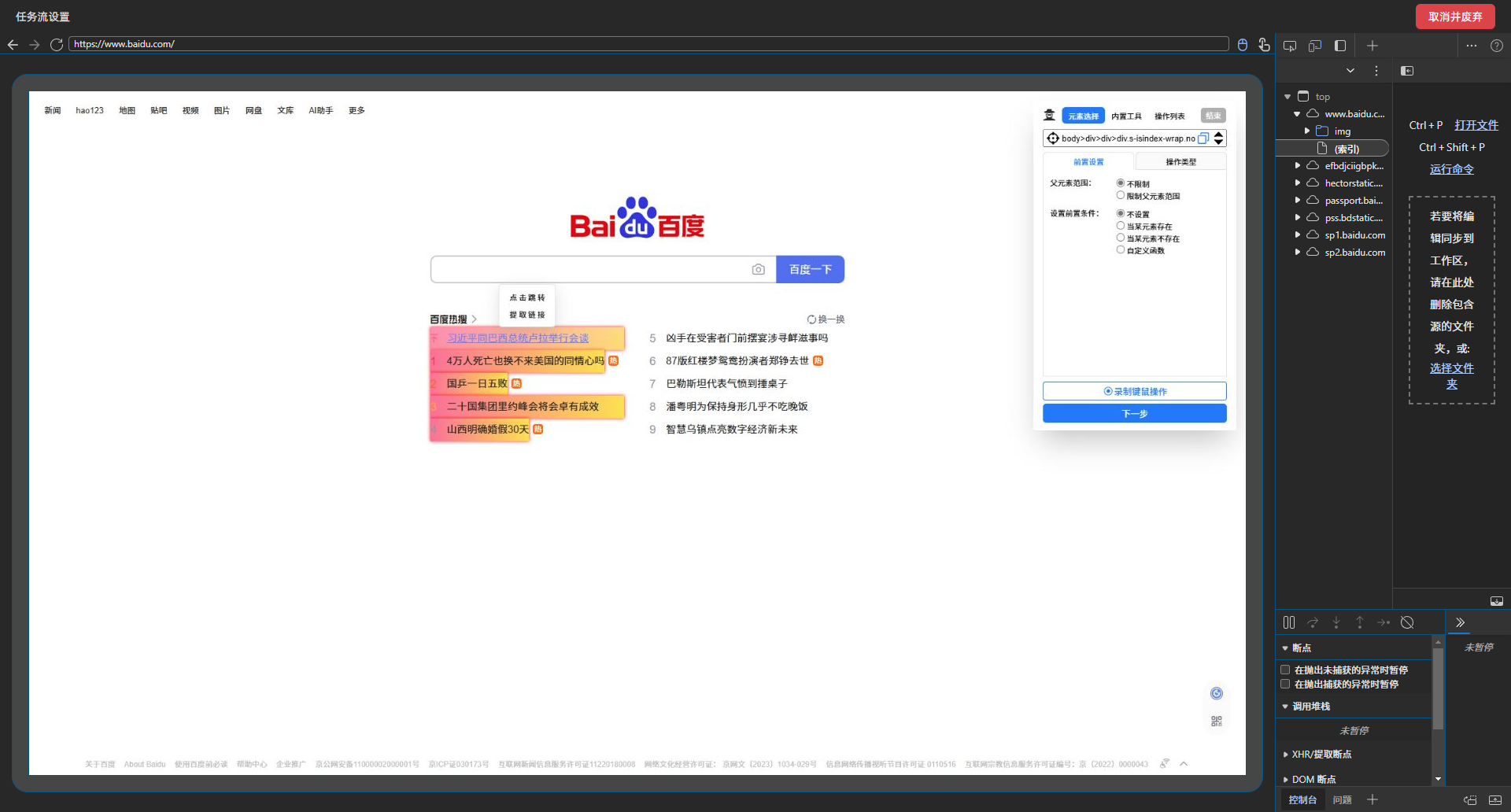Click the spy-hat logo icon in tool panel

(x=1050, y=115)
